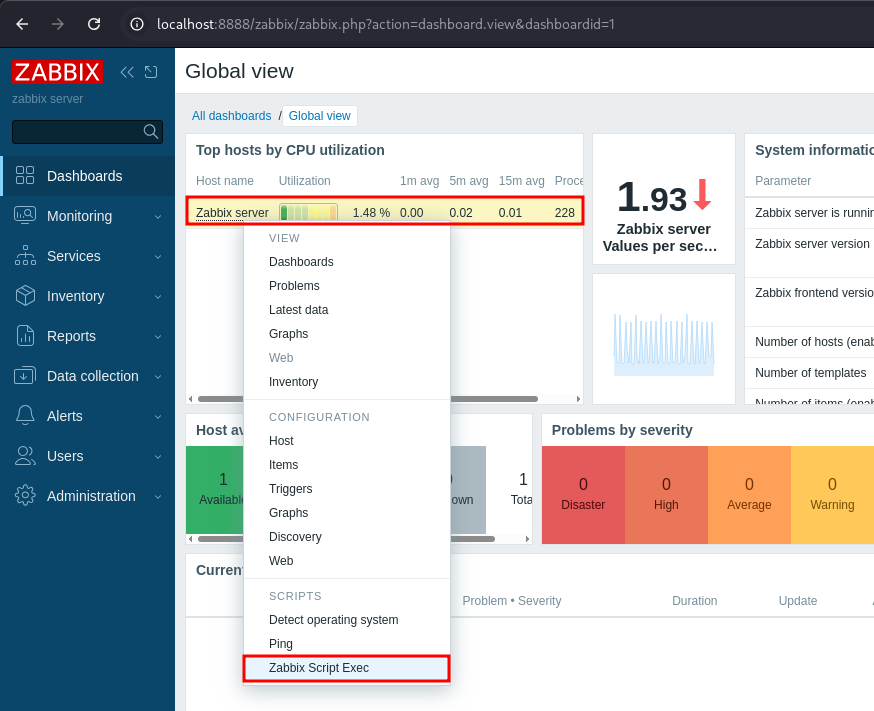Click the Users people icon
874x711 pixels.
tap(25, 456)
